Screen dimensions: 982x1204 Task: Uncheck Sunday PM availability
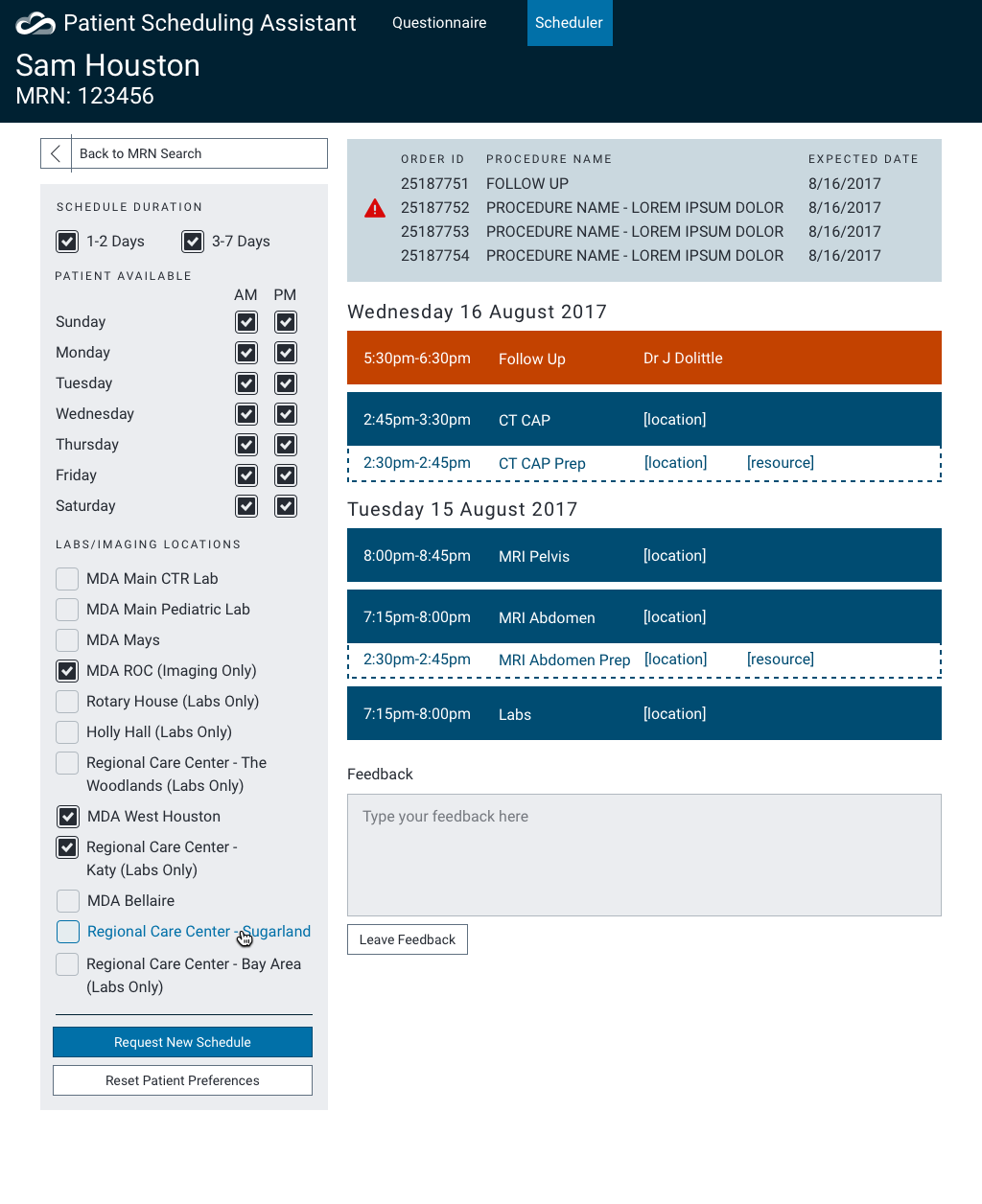pyautogui.click(x=286, y=322)
